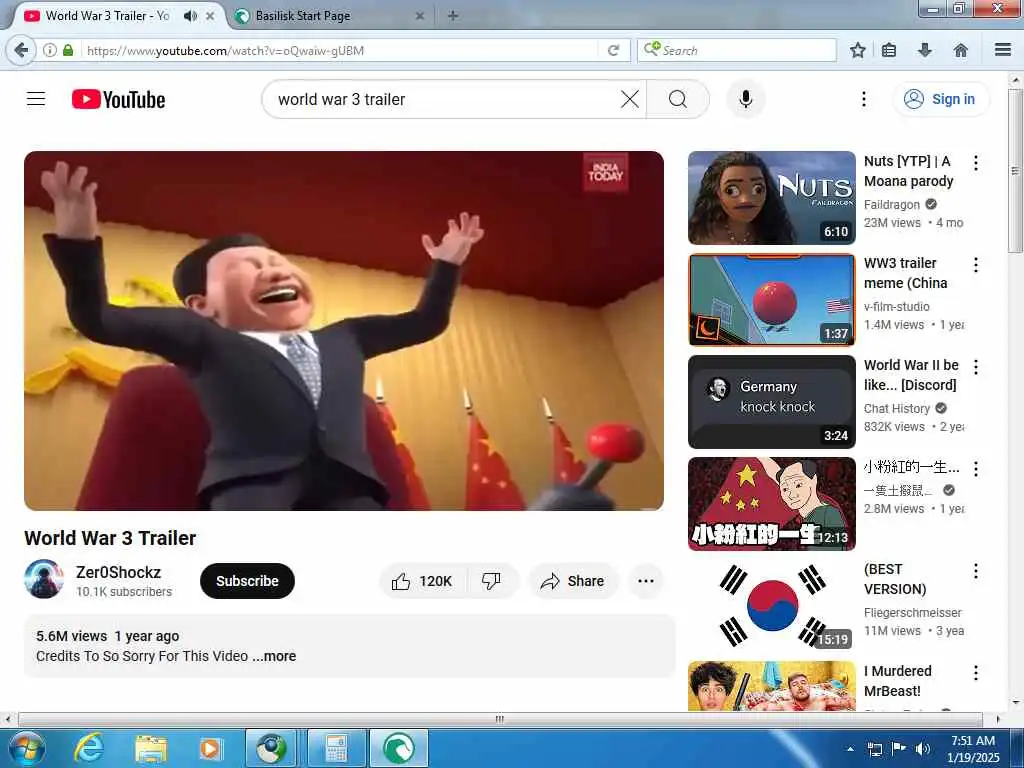Open options for (BEST VERSION) video

coord(976,571)
